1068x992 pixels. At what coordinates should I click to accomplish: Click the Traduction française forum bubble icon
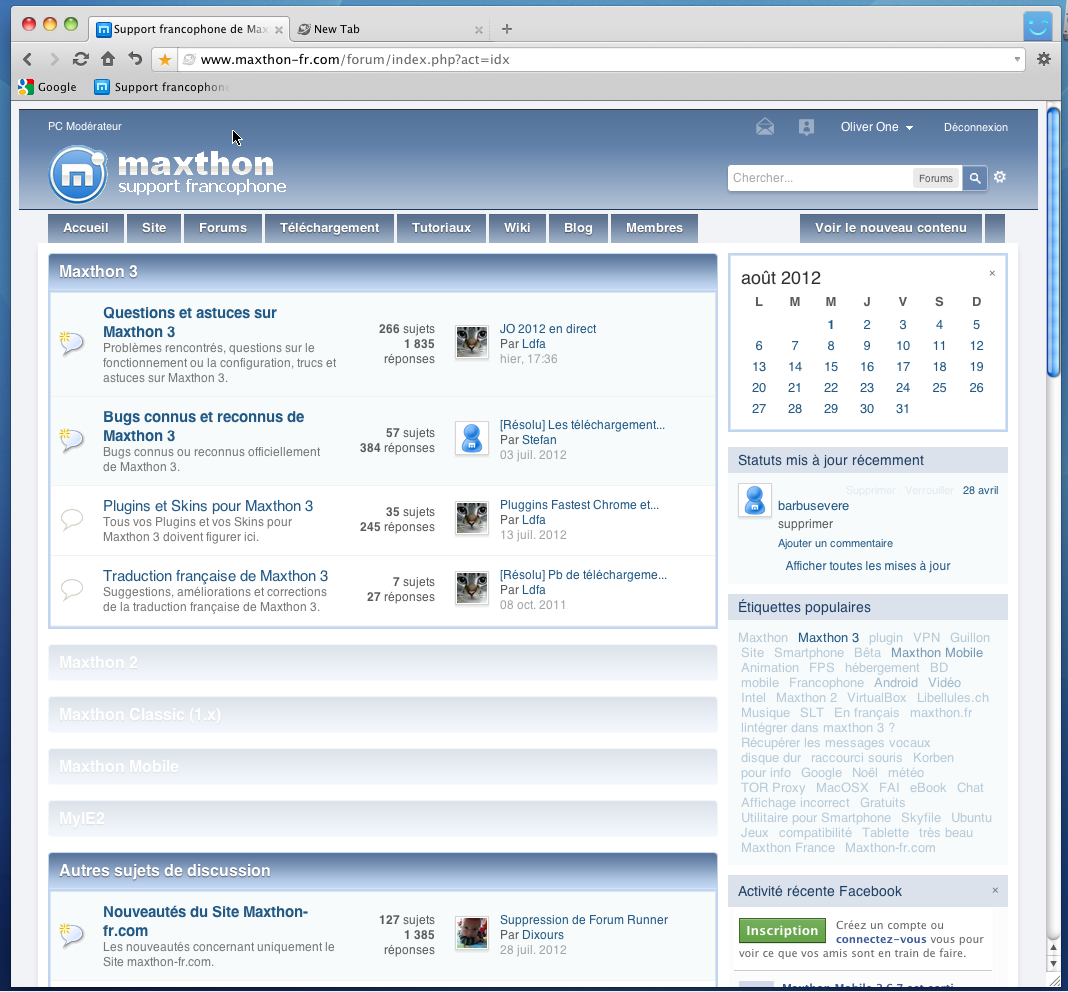(x=72, y=589)
